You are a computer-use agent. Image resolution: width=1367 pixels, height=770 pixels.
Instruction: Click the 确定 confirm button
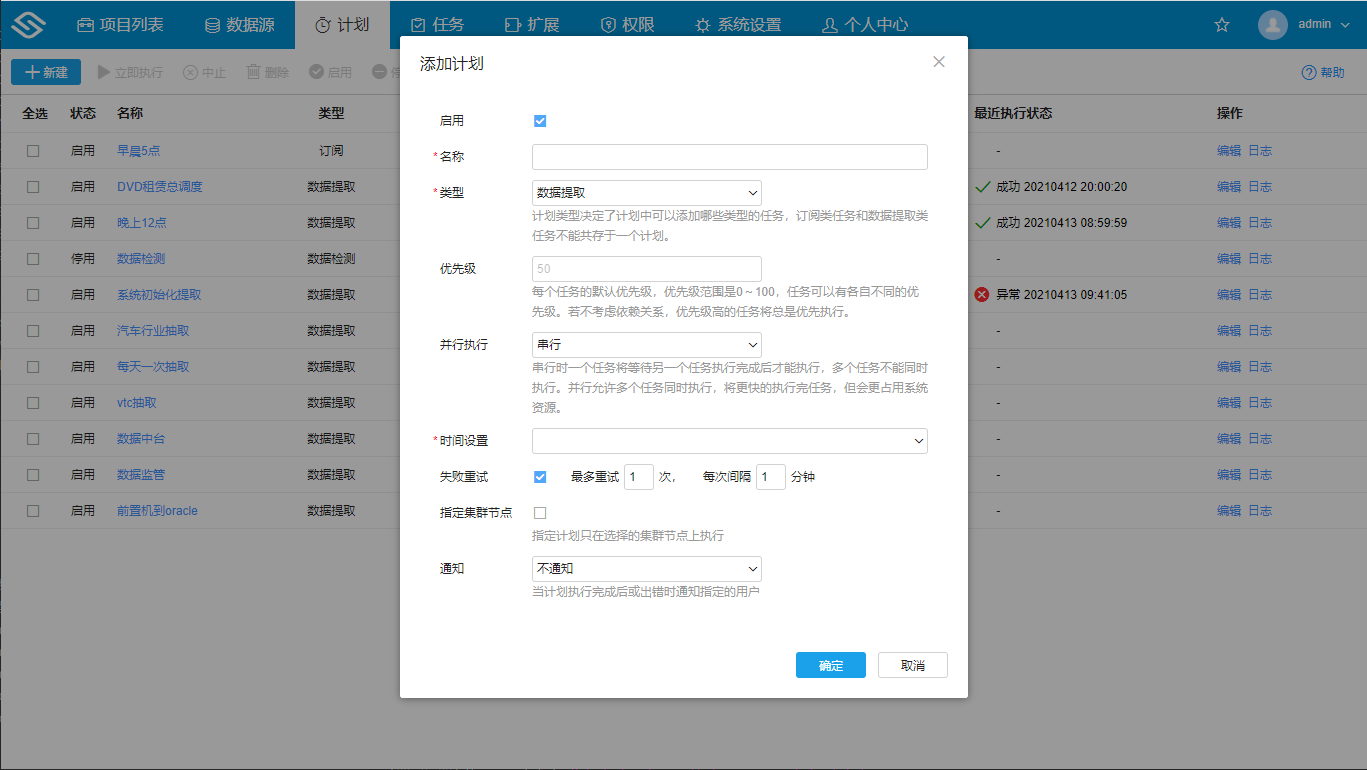tap(830, 664)
